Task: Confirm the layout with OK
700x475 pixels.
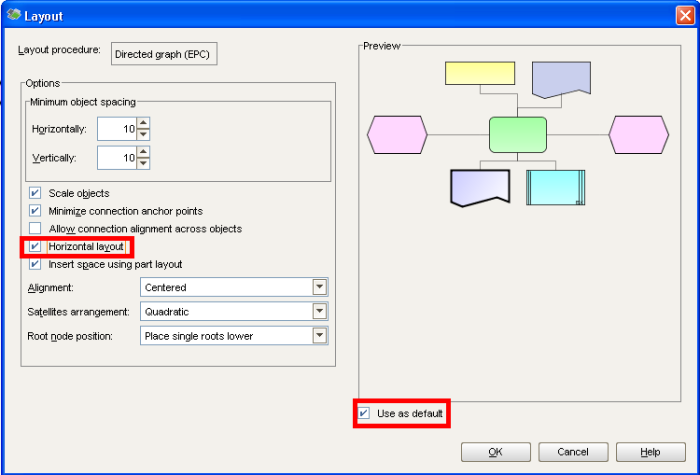Action: [496, 452]
